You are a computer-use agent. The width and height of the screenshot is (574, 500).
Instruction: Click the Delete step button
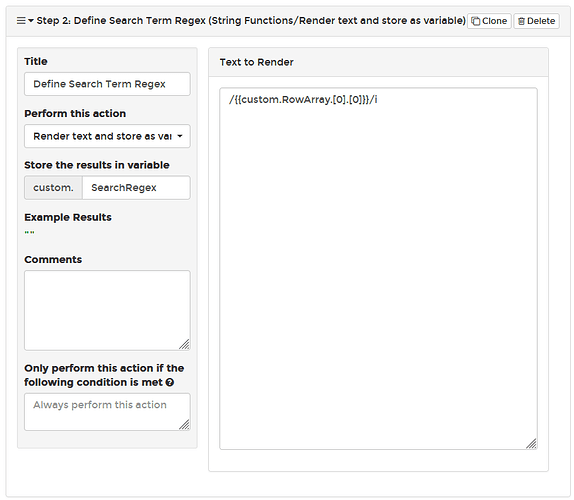(x=536, y=21)
